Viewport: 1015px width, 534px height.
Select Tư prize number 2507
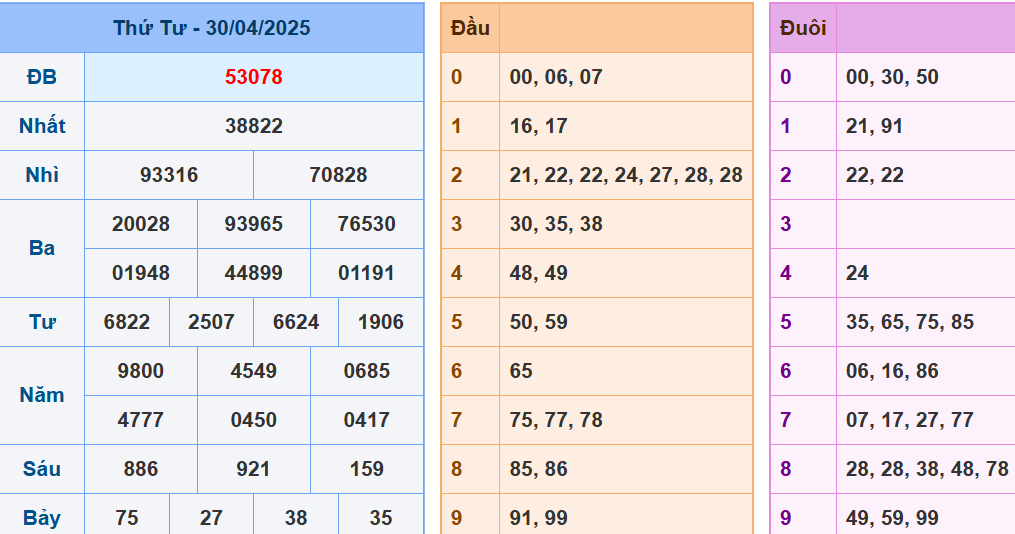pyautogui.click(x=211, y=322)
